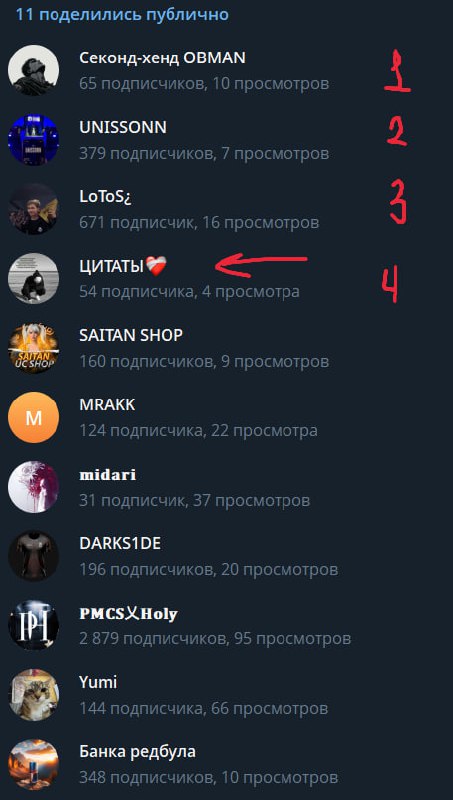Select the midari channel avatar

pyautogui.click(x=33, y=487)
